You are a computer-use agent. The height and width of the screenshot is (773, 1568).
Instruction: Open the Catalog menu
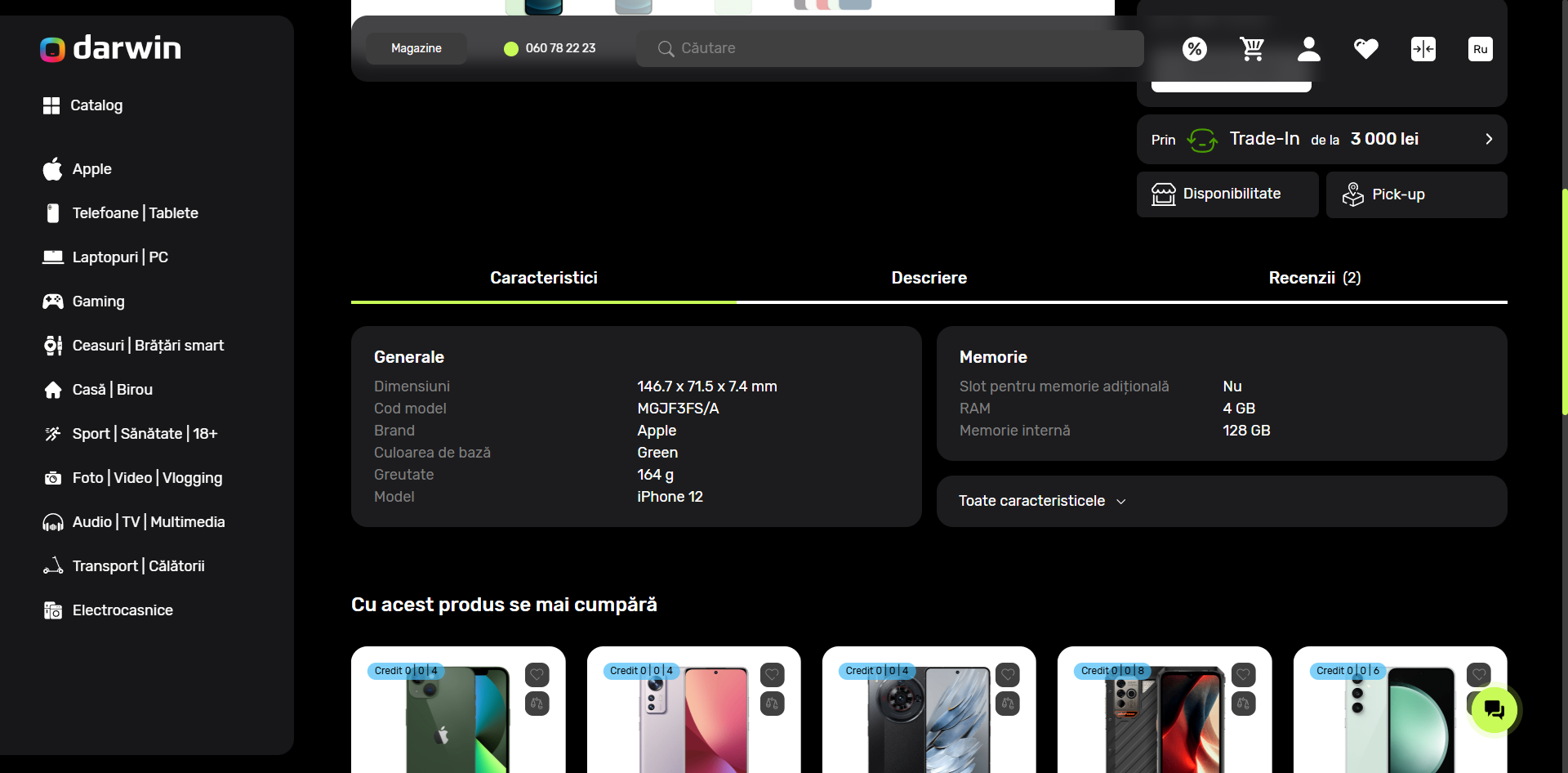[82, 105]
